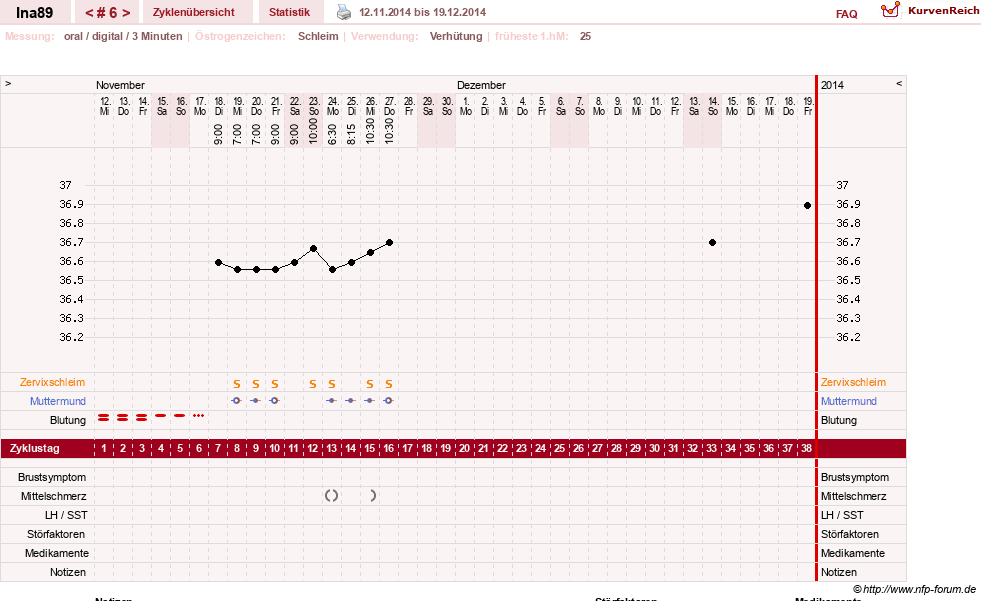Click the Verhütung usage value
Image resolution: width=981 pixels, height=601 pixels.
tap(455, 36)
